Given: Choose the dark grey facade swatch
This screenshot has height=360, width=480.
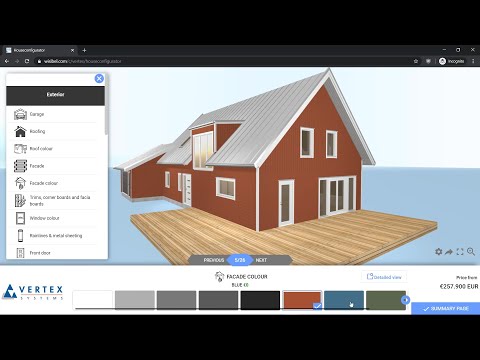Looking at the screenshot, I should pyautogui.click(x=219, y=300).
